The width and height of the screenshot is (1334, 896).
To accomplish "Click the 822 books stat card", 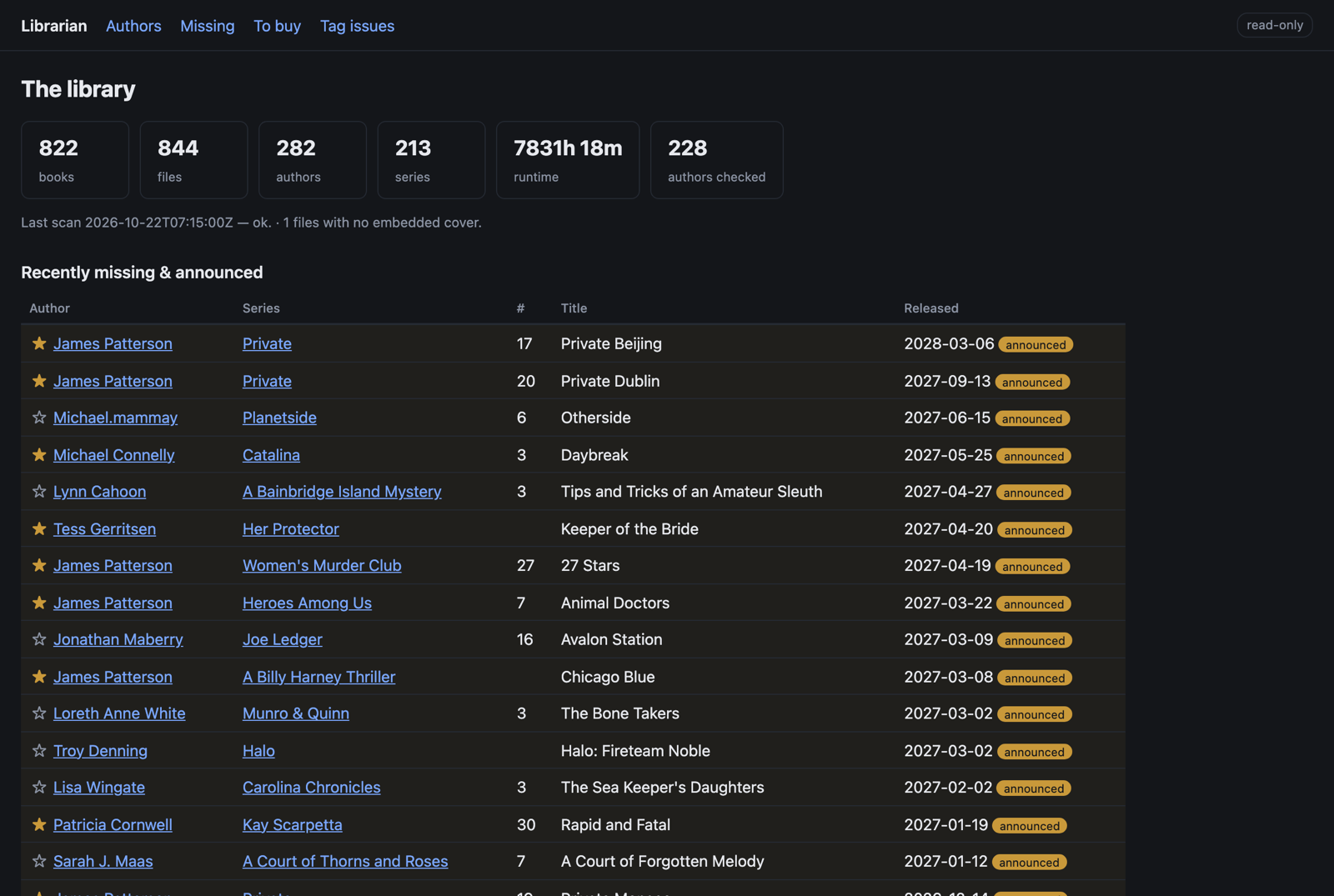I will (x=75, y=160).
